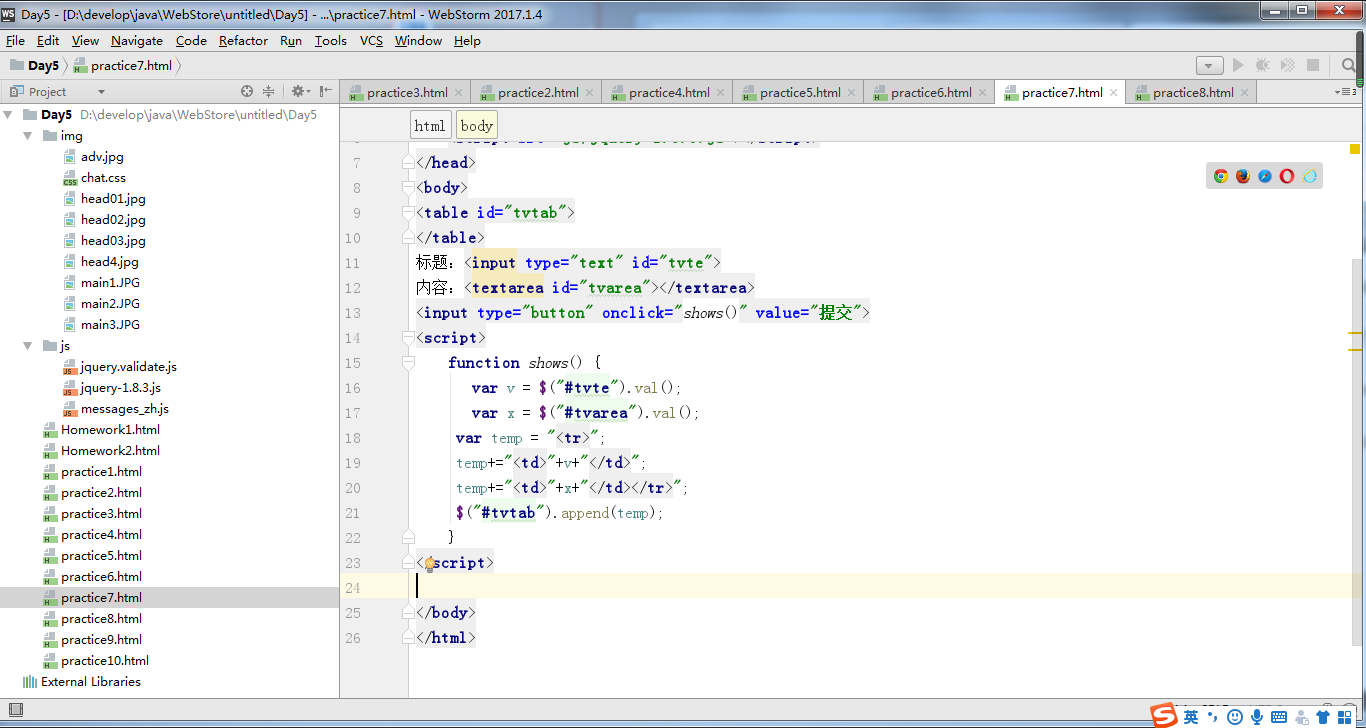Open preview in Safari browser
The height and width of the screenshot is (728, 1366).
(x=1265, y=176)
